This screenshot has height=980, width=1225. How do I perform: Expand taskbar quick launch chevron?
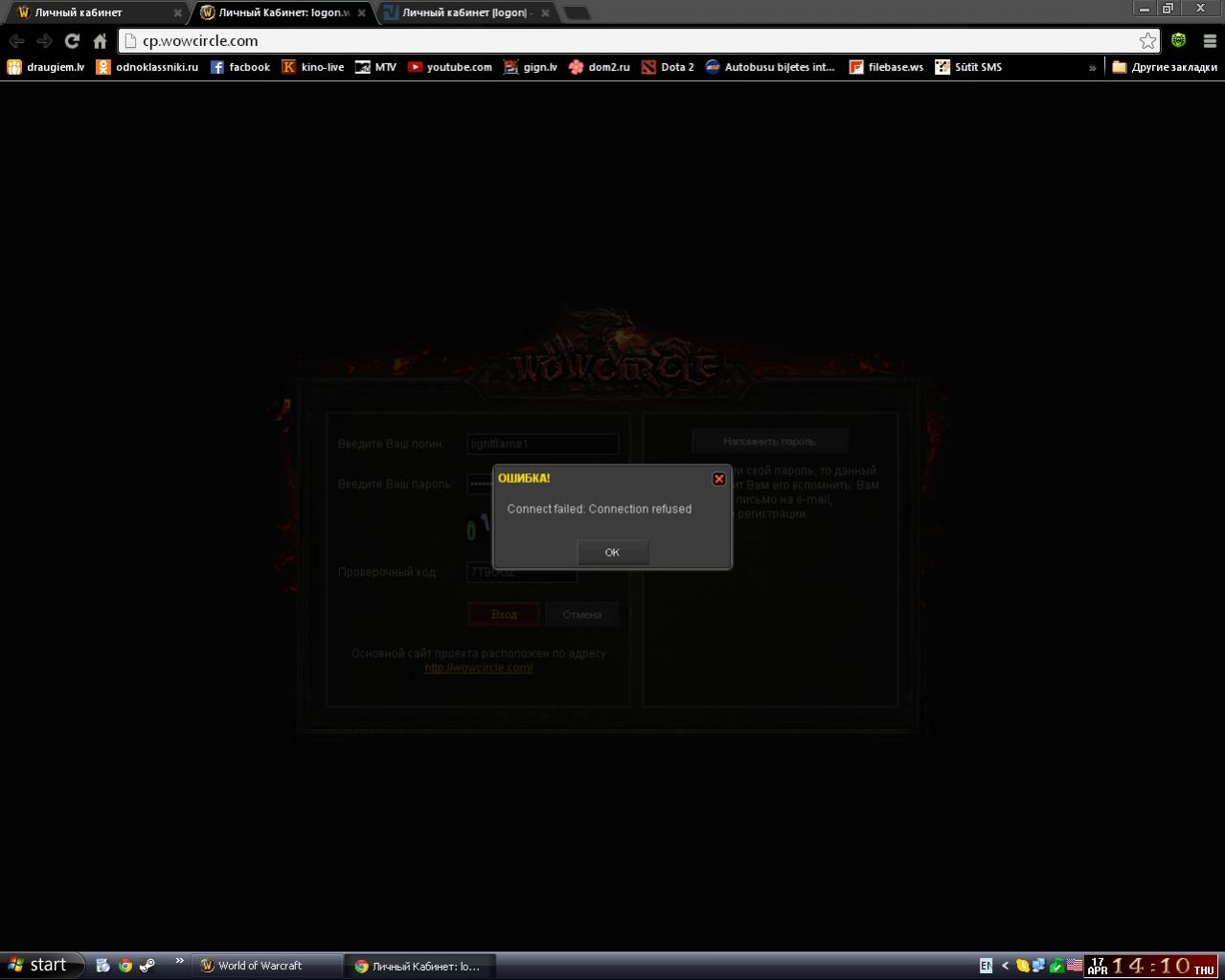point(179,961)
